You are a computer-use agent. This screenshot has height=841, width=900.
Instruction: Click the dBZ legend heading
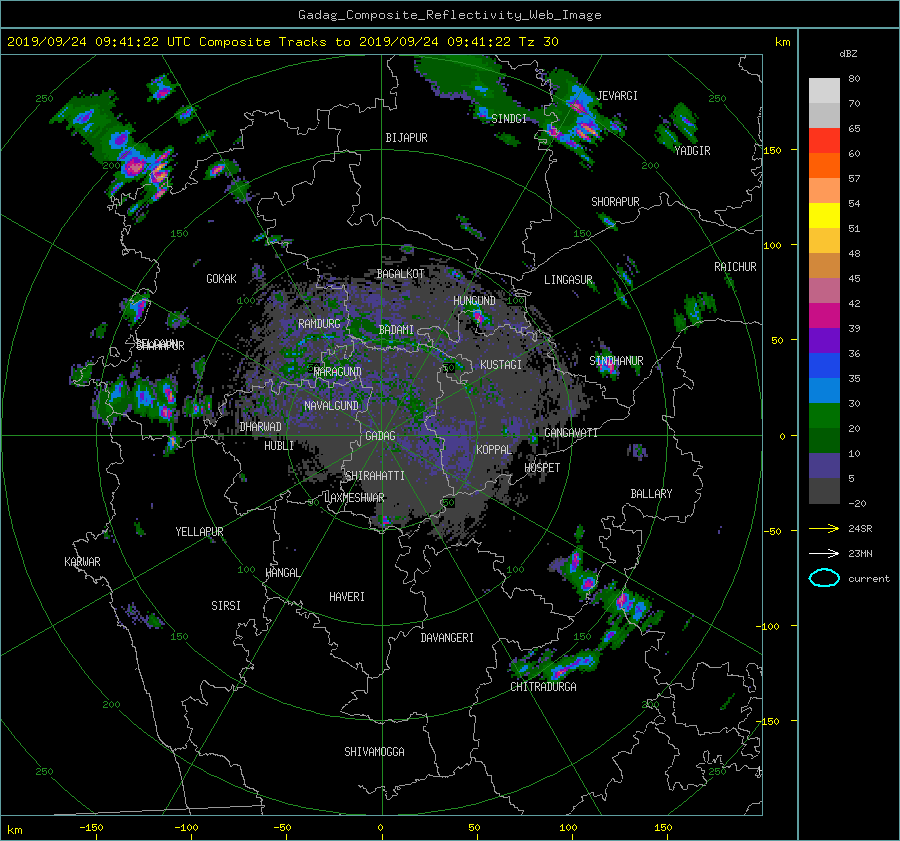(848, 54)
